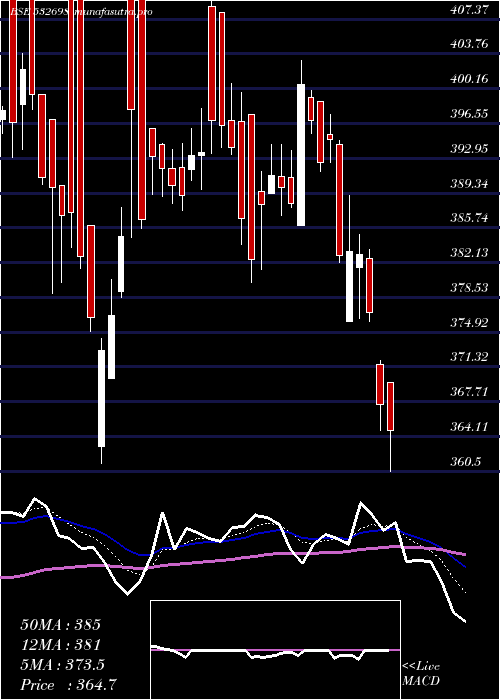Click the 378.53 price axis label
Viewport: 500px width, 700px height.
pos(471,288)
